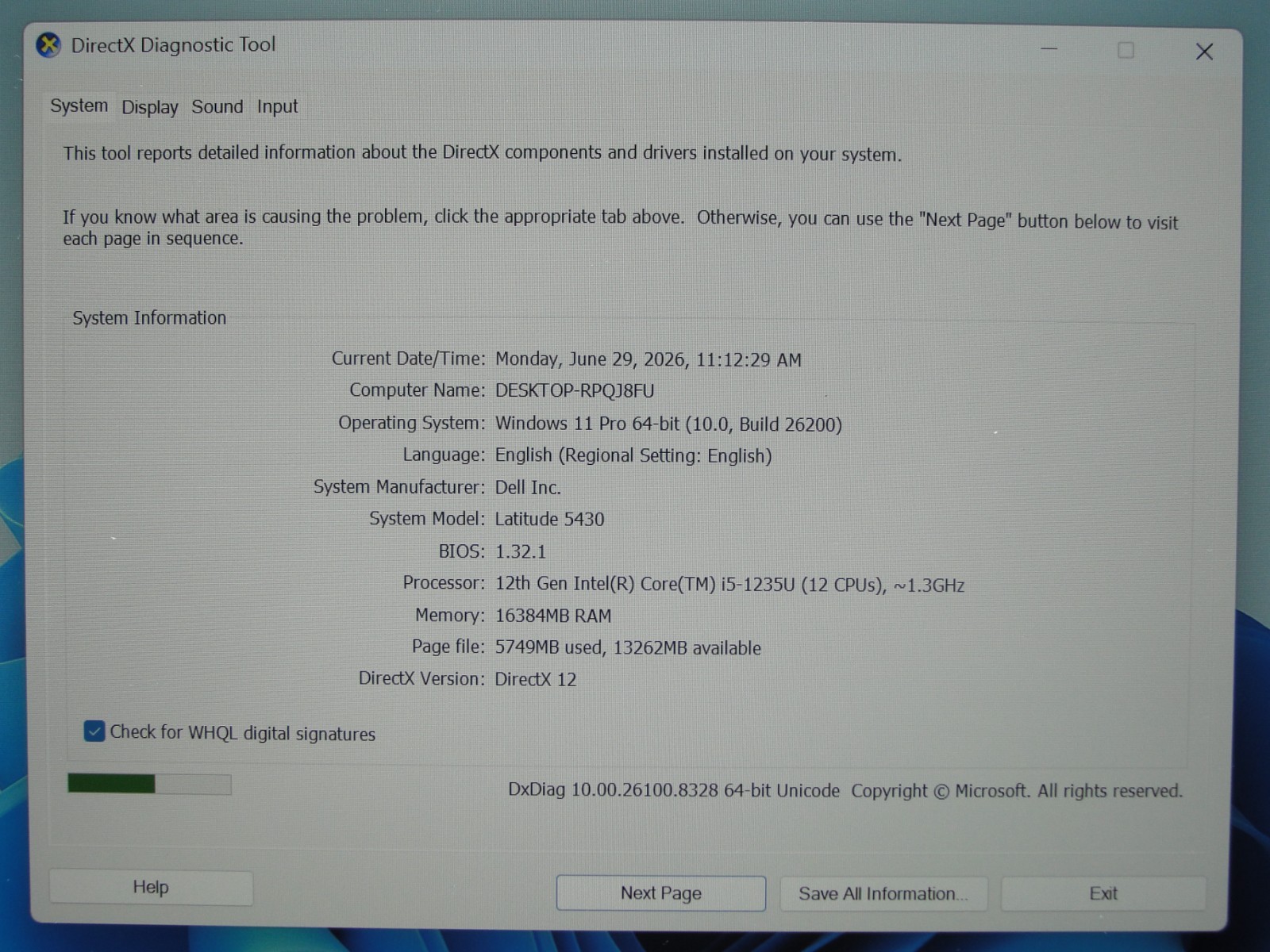The width and height of the screenshot is (1270, 952).
Task: Click 'English (Regional Setting: English)' value
Action: click(633, 455)
